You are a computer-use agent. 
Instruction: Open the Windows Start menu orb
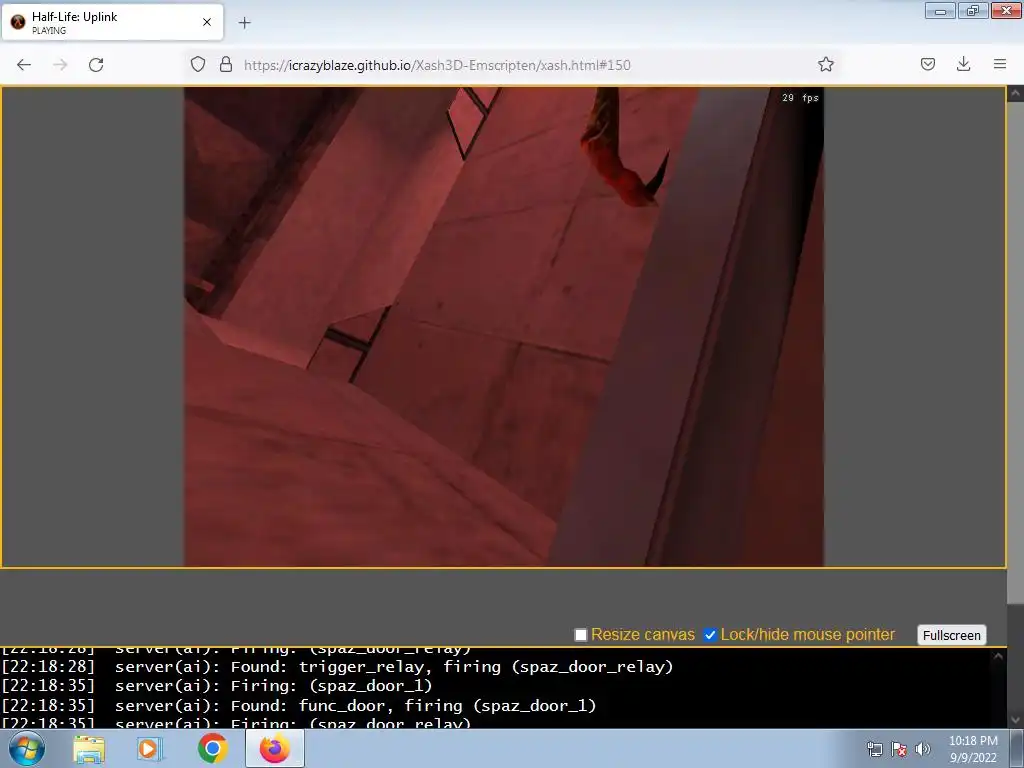27,748
